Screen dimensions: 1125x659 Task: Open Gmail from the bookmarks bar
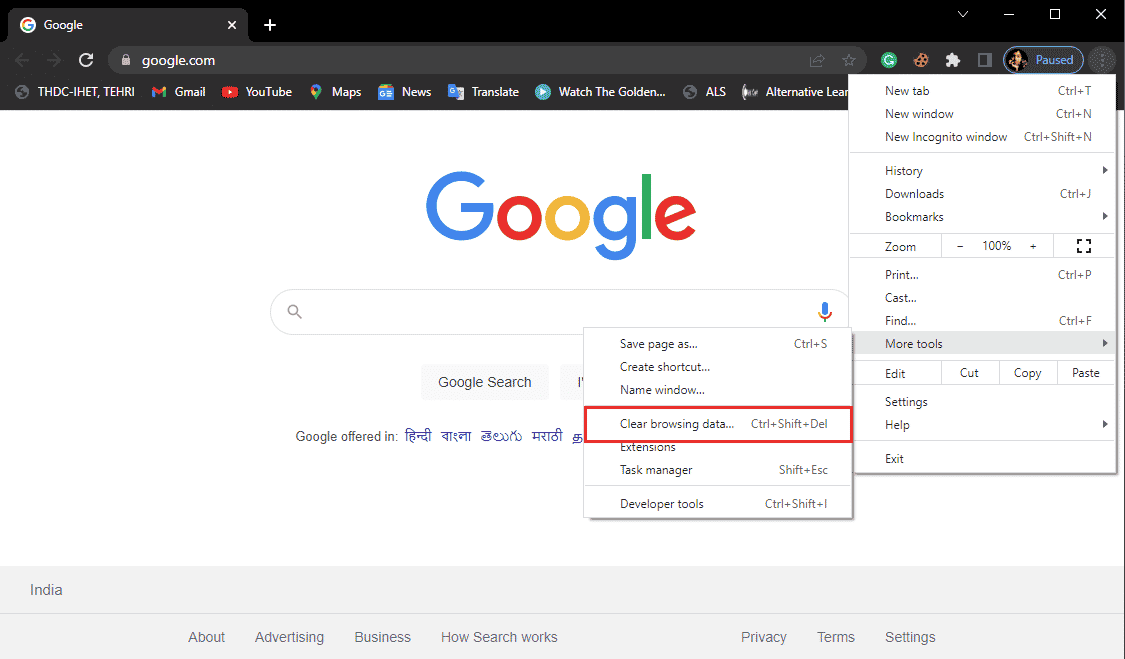pos(178,92)
